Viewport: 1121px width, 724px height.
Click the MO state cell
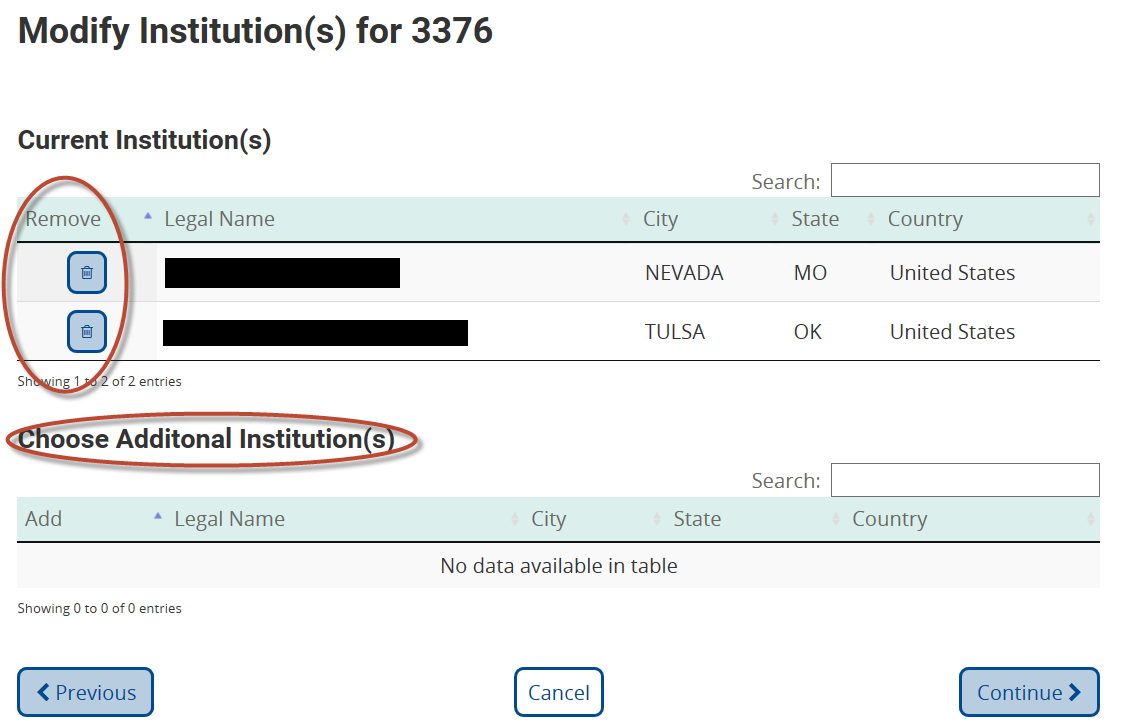point(810,273)
